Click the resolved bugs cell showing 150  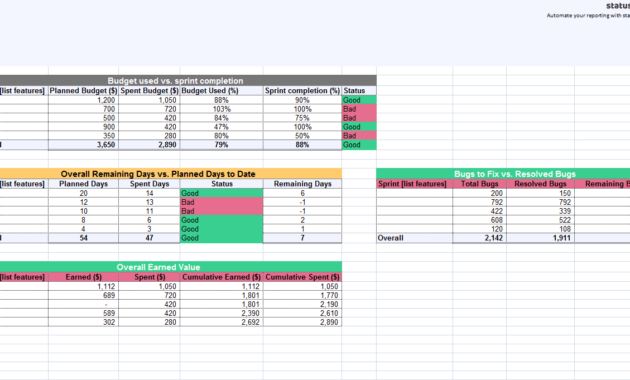coord(540,193)
